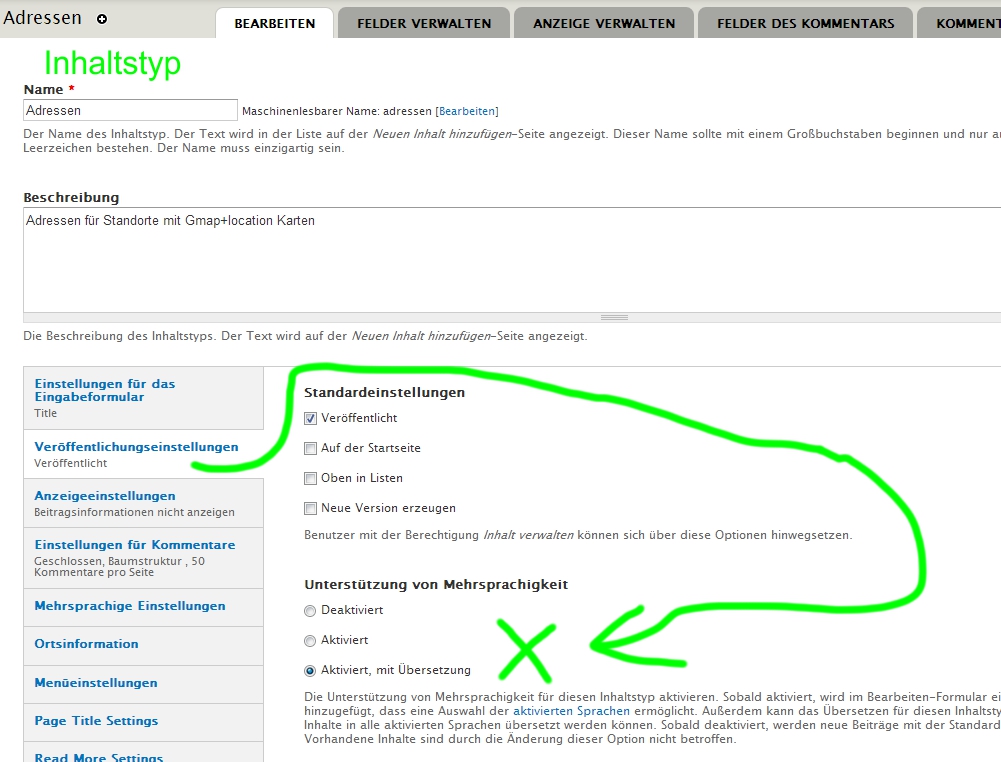
Task: Enable the Auf der Startseite checkbox
Action: point(311,448)
